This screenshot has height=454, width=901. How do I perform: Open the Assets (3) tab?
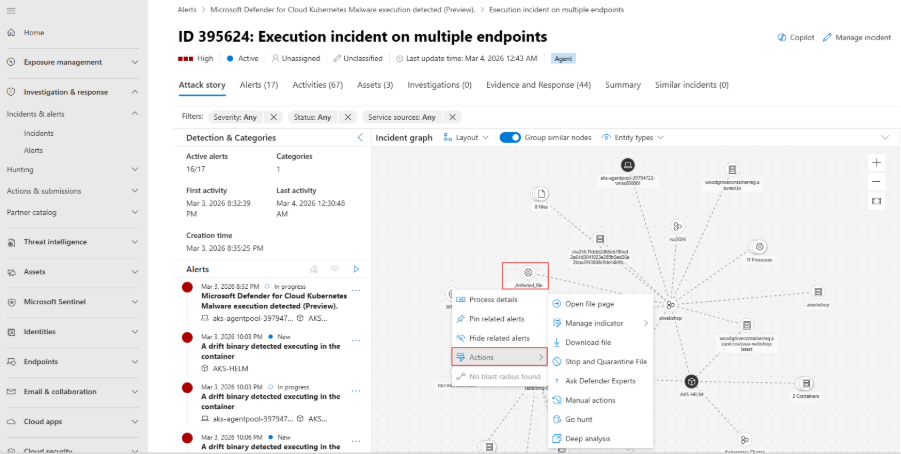[x=375, y=85]
